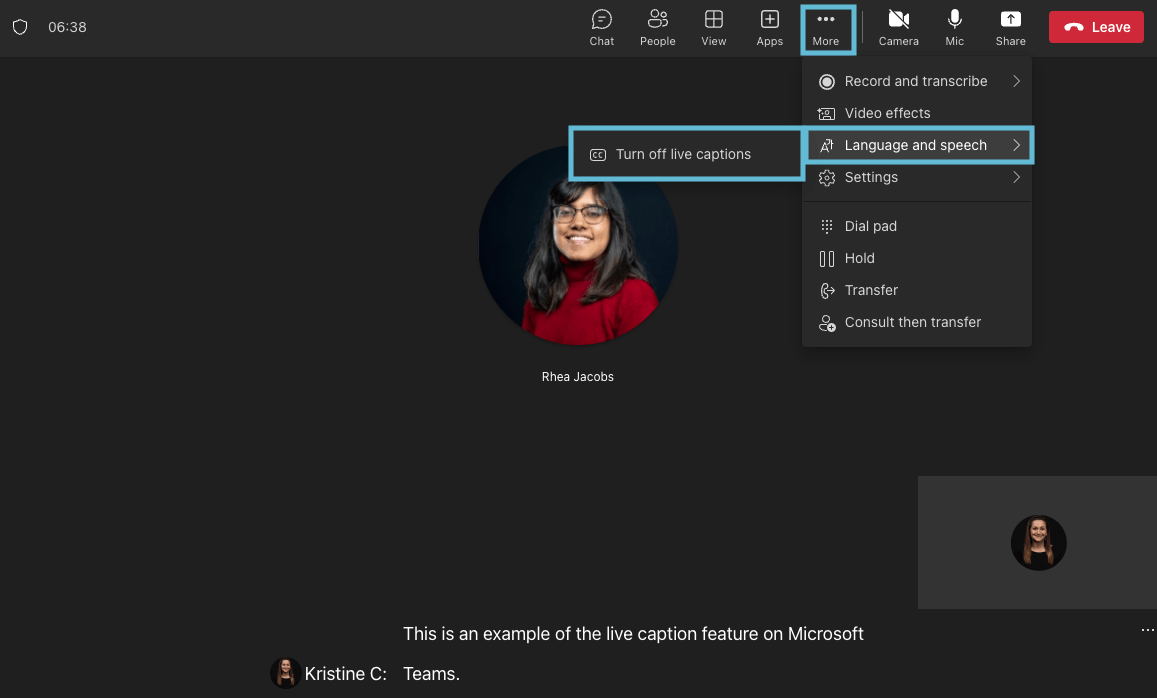1157x698 pixels.
Task: Open Record and transcribe submenu
Action: point(917,81)
